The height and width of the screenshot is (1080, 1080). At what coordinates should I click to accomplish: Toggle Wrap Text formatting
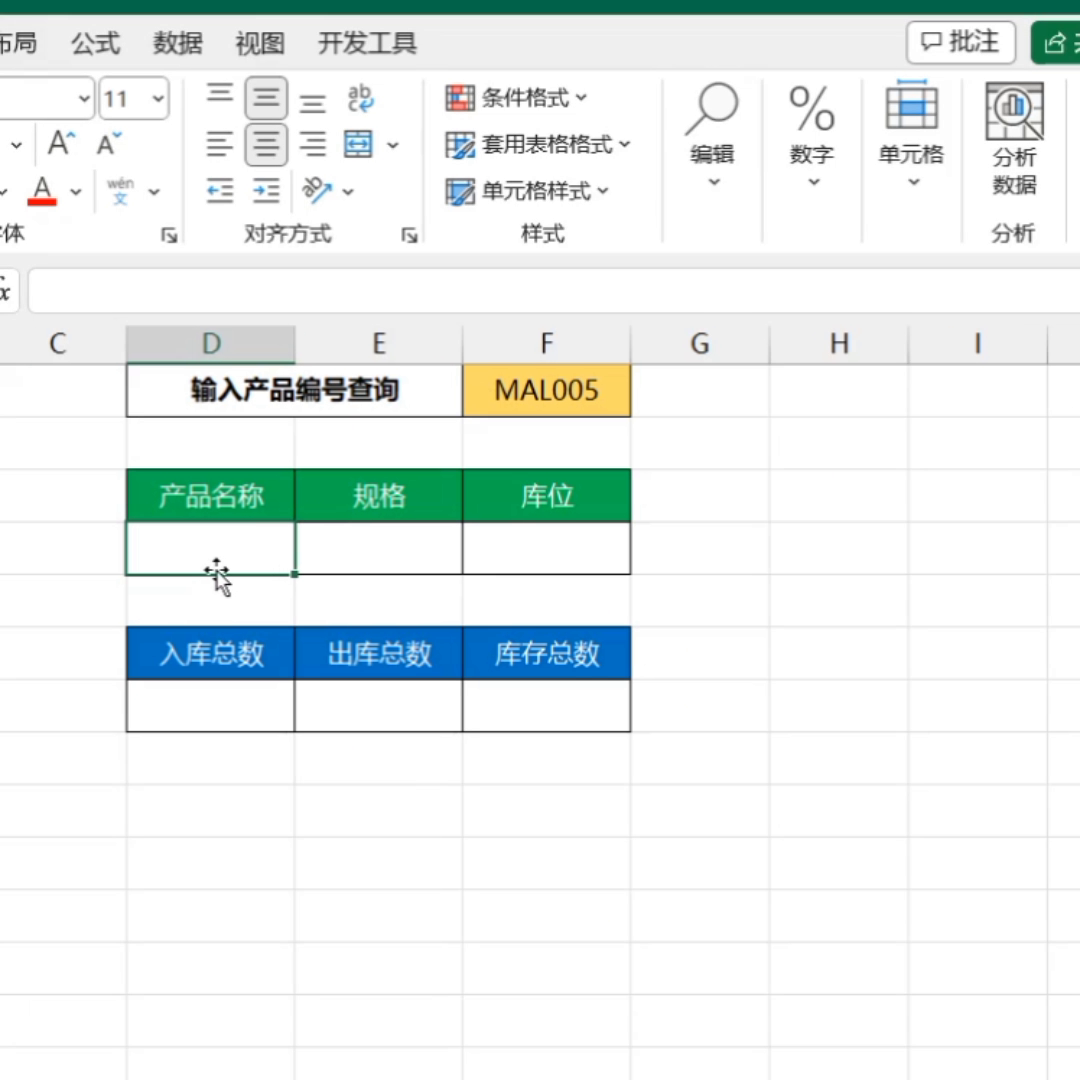[x=360, y=96]
